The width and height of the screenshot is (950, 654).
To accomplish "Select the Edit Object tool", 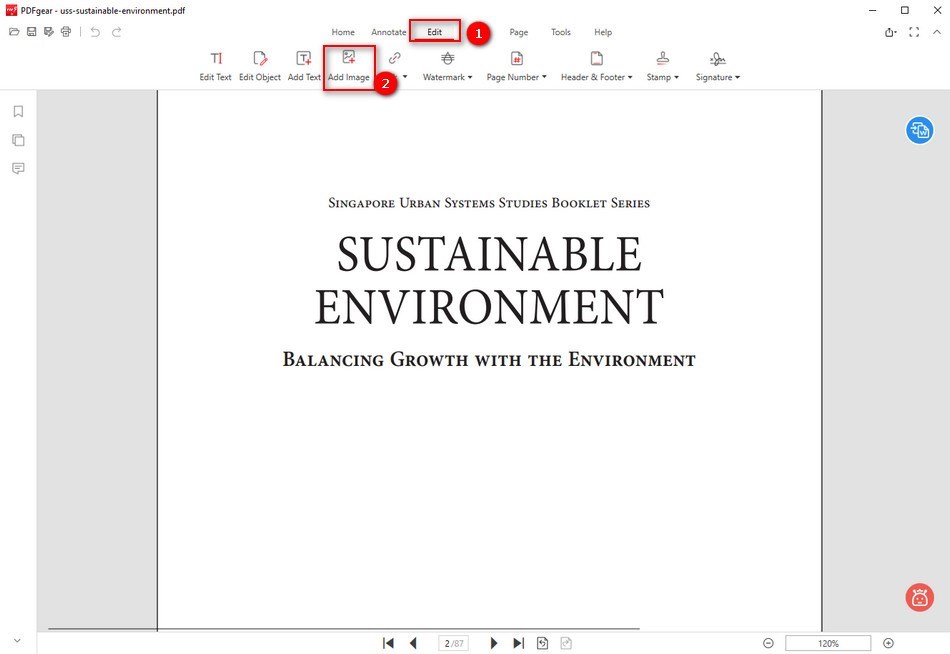I will 260,65.
